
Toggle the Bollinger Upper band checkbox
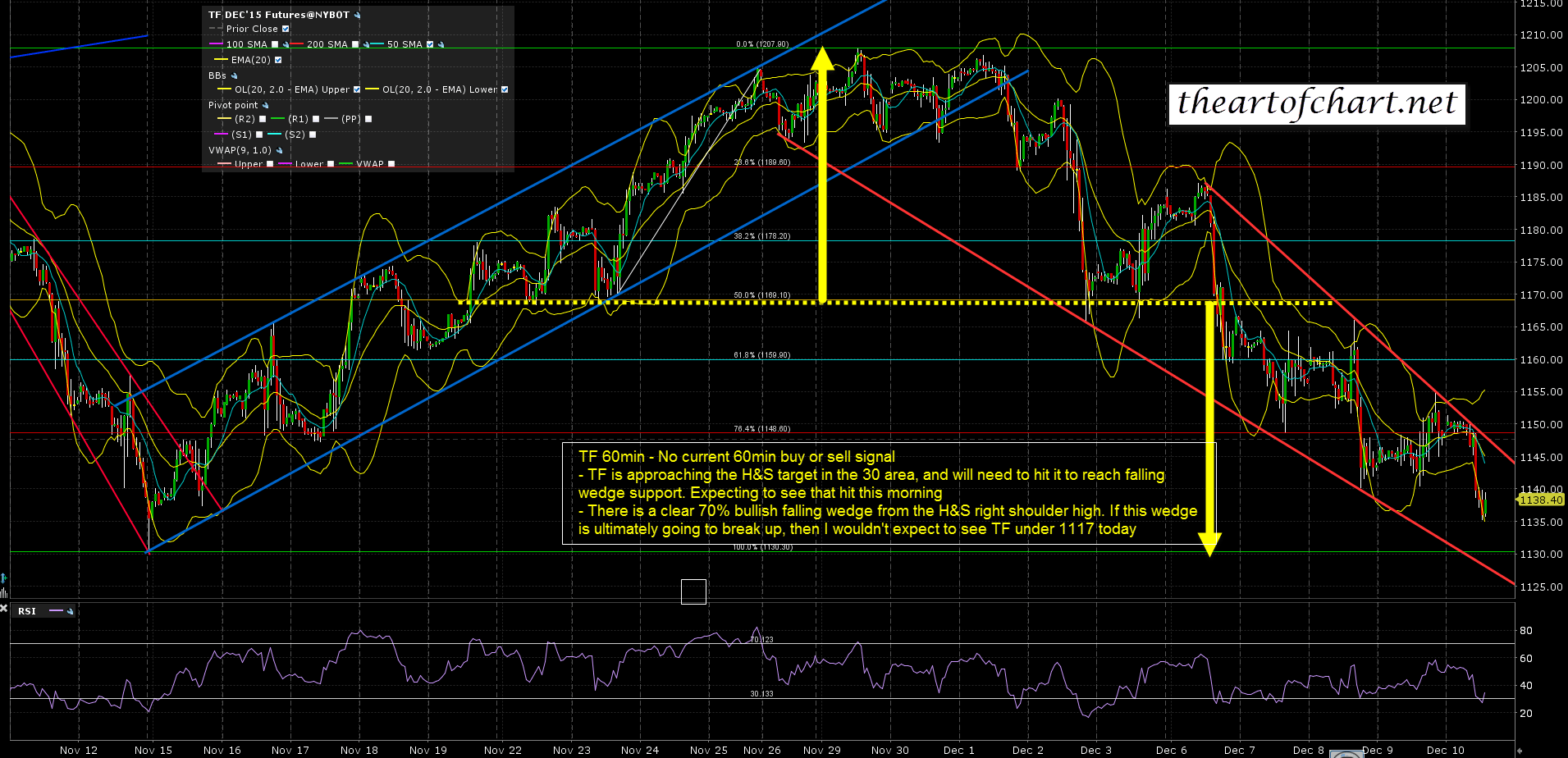tap(357, 89)
